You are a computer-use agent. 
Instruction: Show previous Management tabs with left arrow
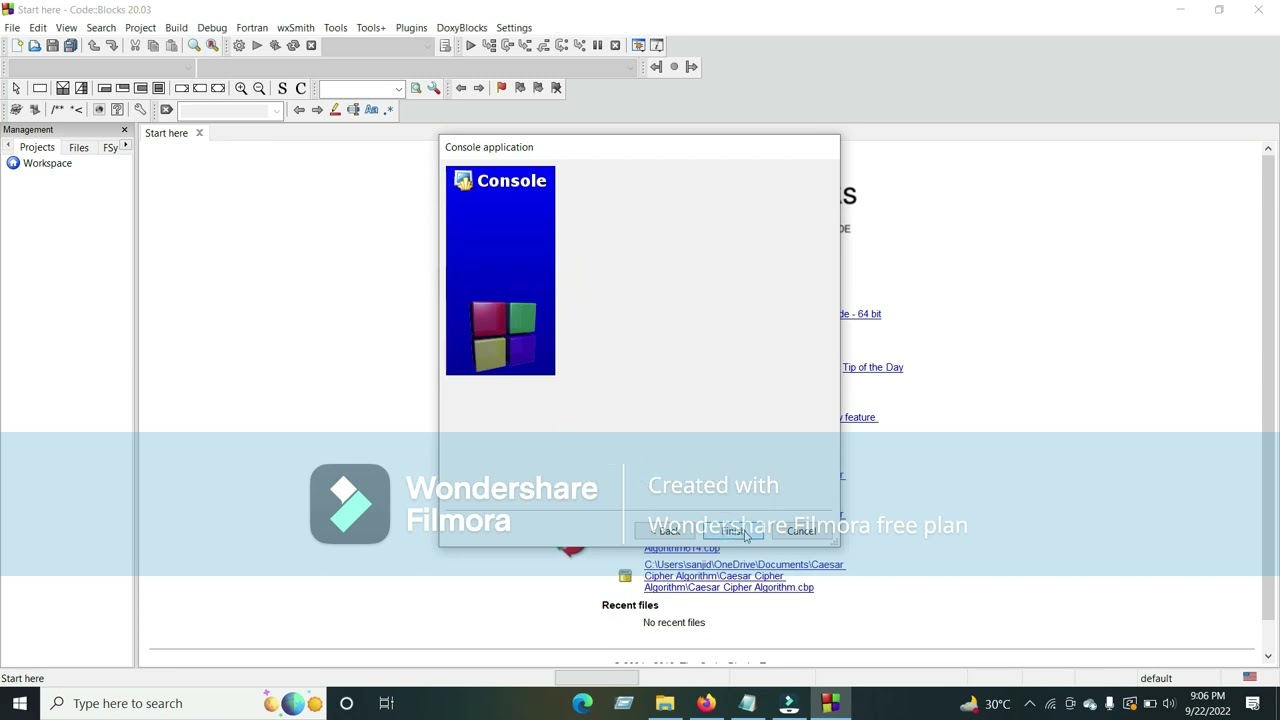8,147
